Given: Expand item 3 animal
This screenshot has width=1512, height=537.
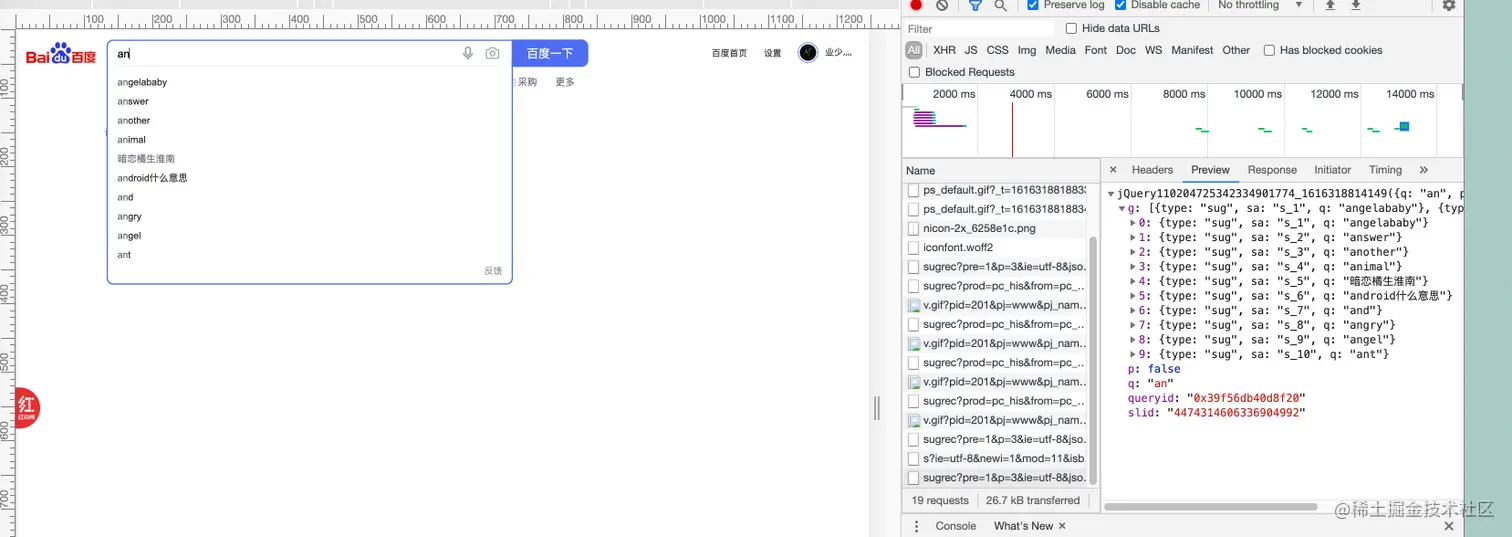Looking at the screenshot, I should 1133,266.
